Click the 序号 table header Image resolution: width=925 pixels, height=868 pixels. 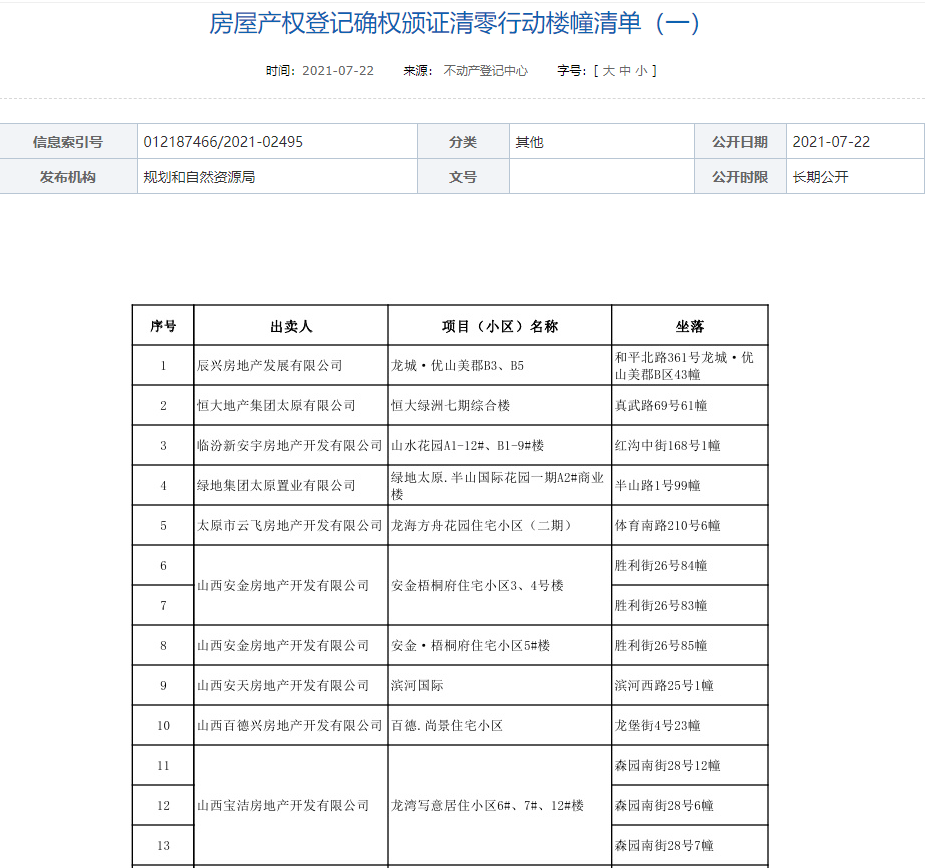(162, 324)
